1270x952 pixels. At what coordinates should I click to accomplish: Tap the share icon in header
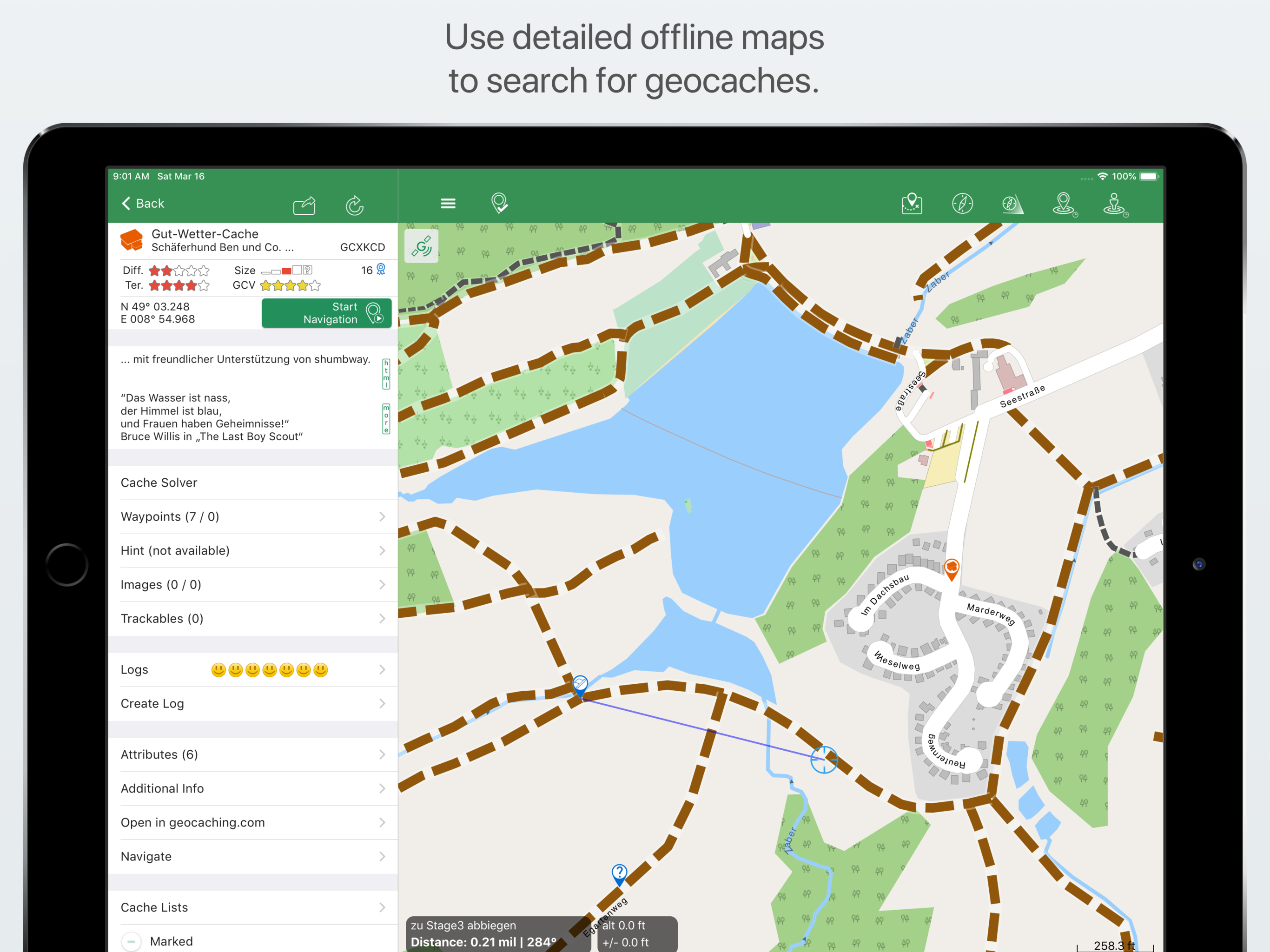tap(304, 205)
